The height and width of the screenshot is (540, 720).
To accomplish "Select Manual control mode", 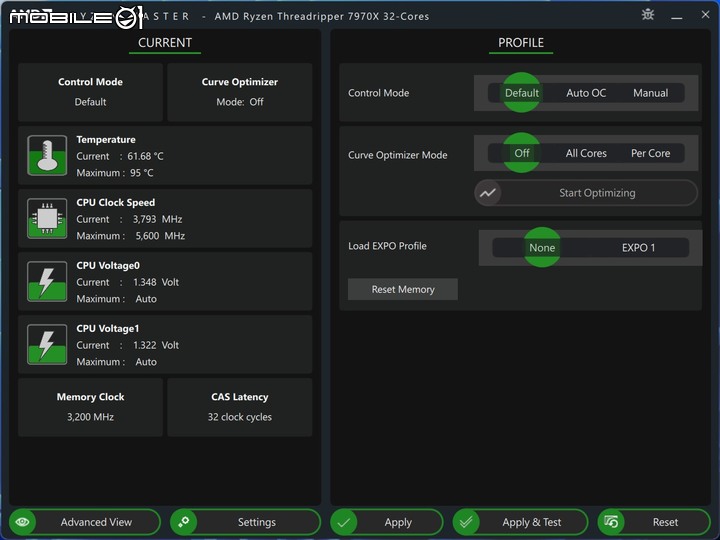I will pos(650,93).
